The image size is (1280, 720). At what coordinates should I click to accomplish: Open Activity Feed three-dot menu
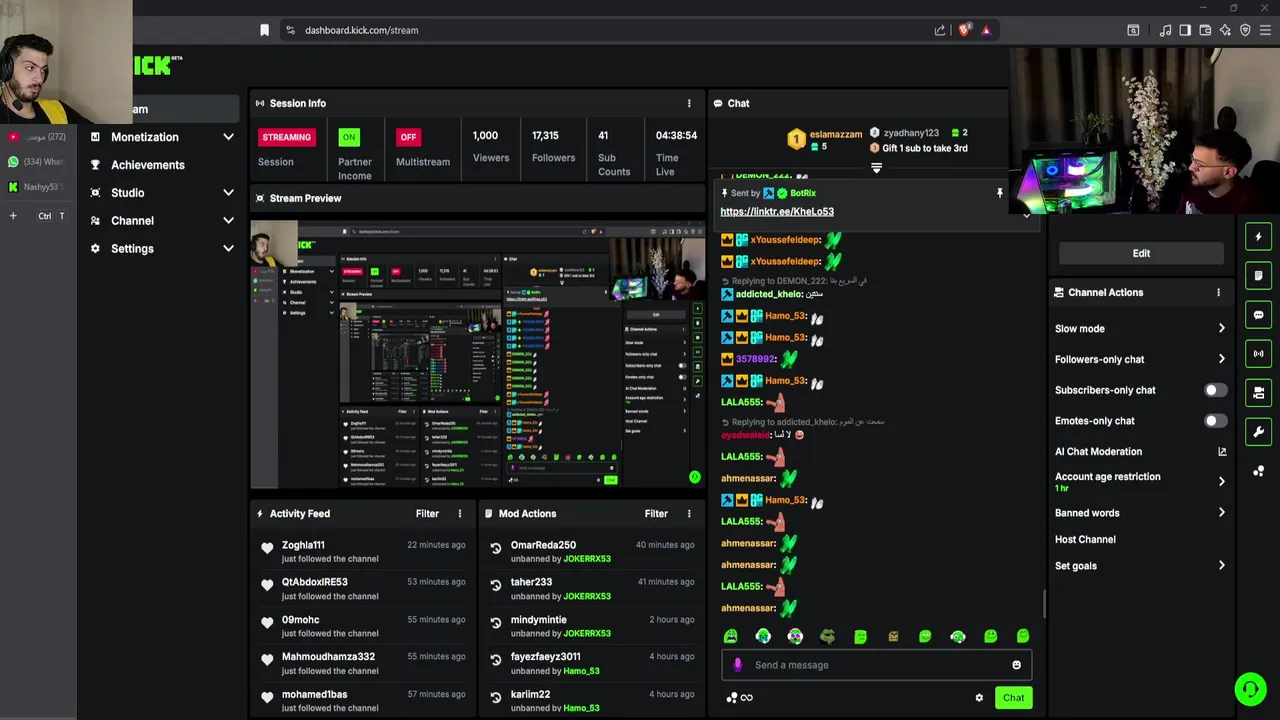tap(460, 514)
